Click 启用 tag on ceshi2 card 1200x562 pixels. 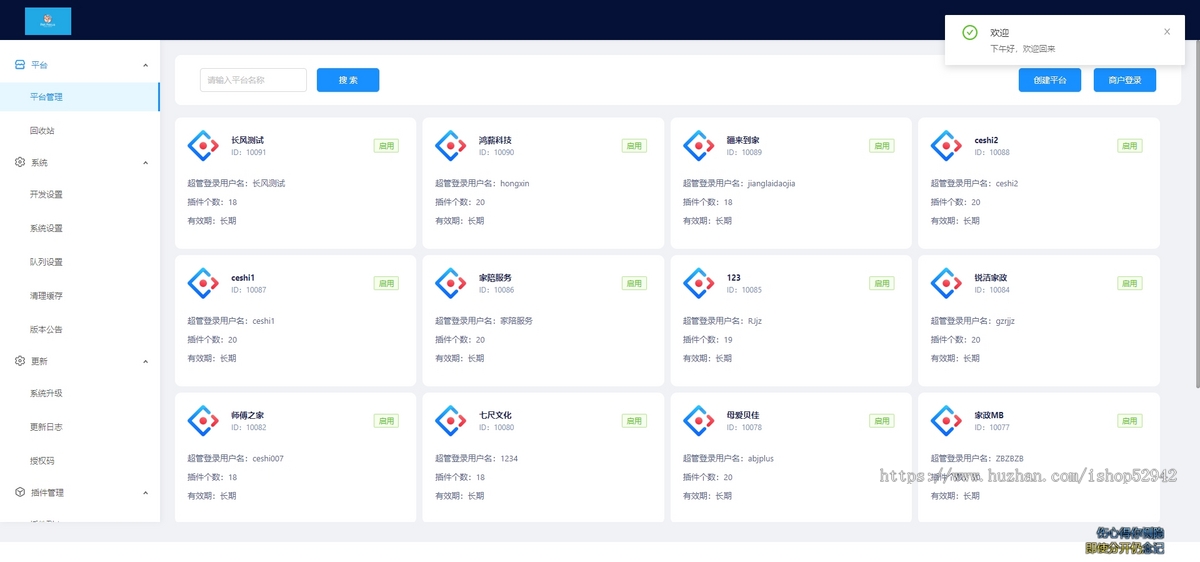tap(1130, 146)
